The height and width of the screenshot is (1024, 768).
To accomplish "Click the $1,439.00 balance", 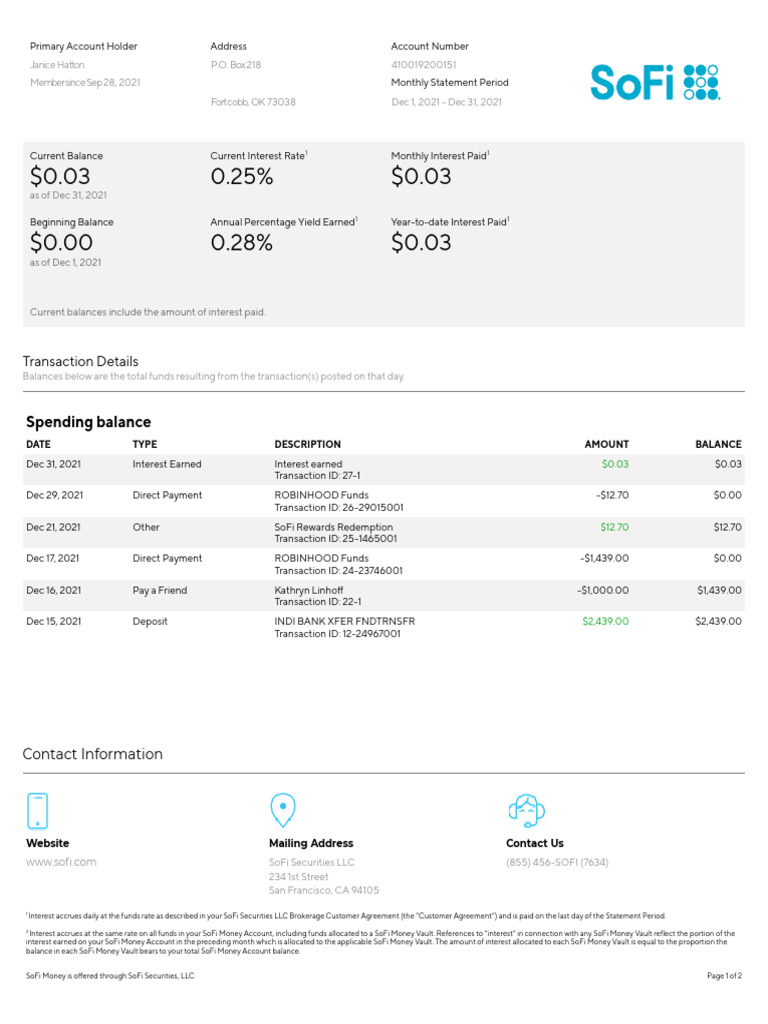I will point(719,590).
